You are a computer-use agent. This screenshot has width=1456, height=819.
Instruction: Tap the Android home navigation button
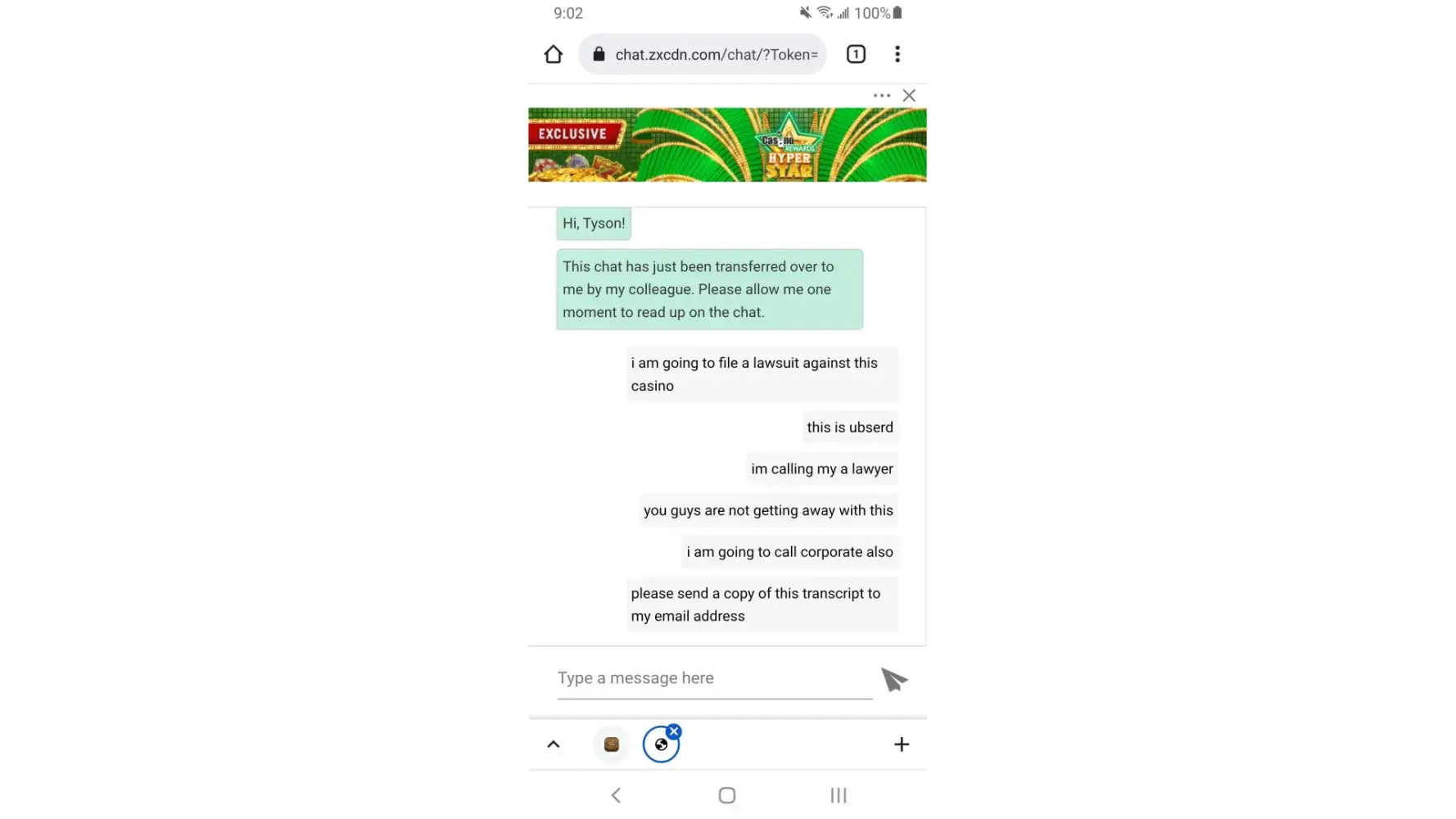click(727, 795)
